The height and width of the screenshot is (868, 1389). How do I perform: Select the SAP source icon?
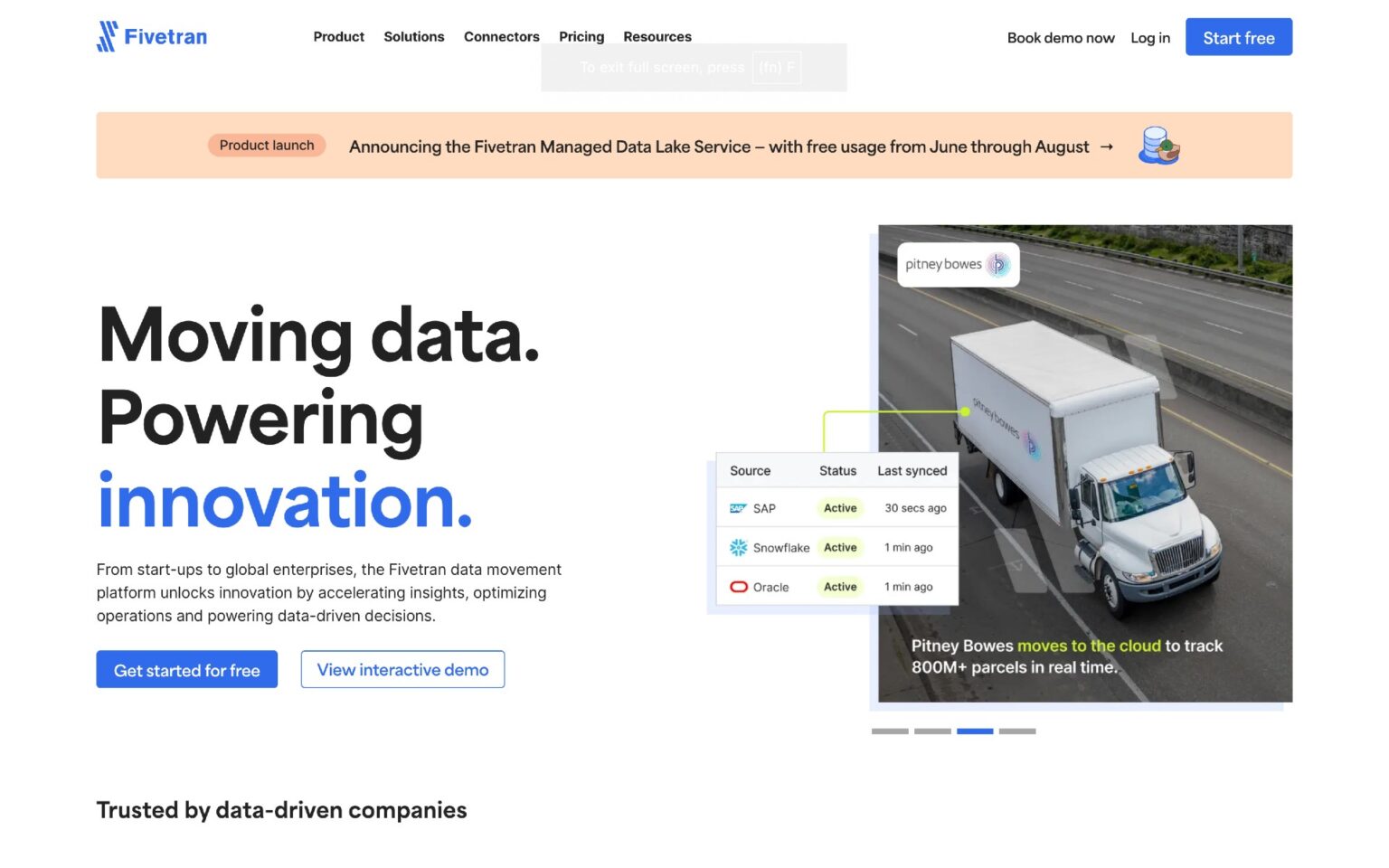pos(739,507)
